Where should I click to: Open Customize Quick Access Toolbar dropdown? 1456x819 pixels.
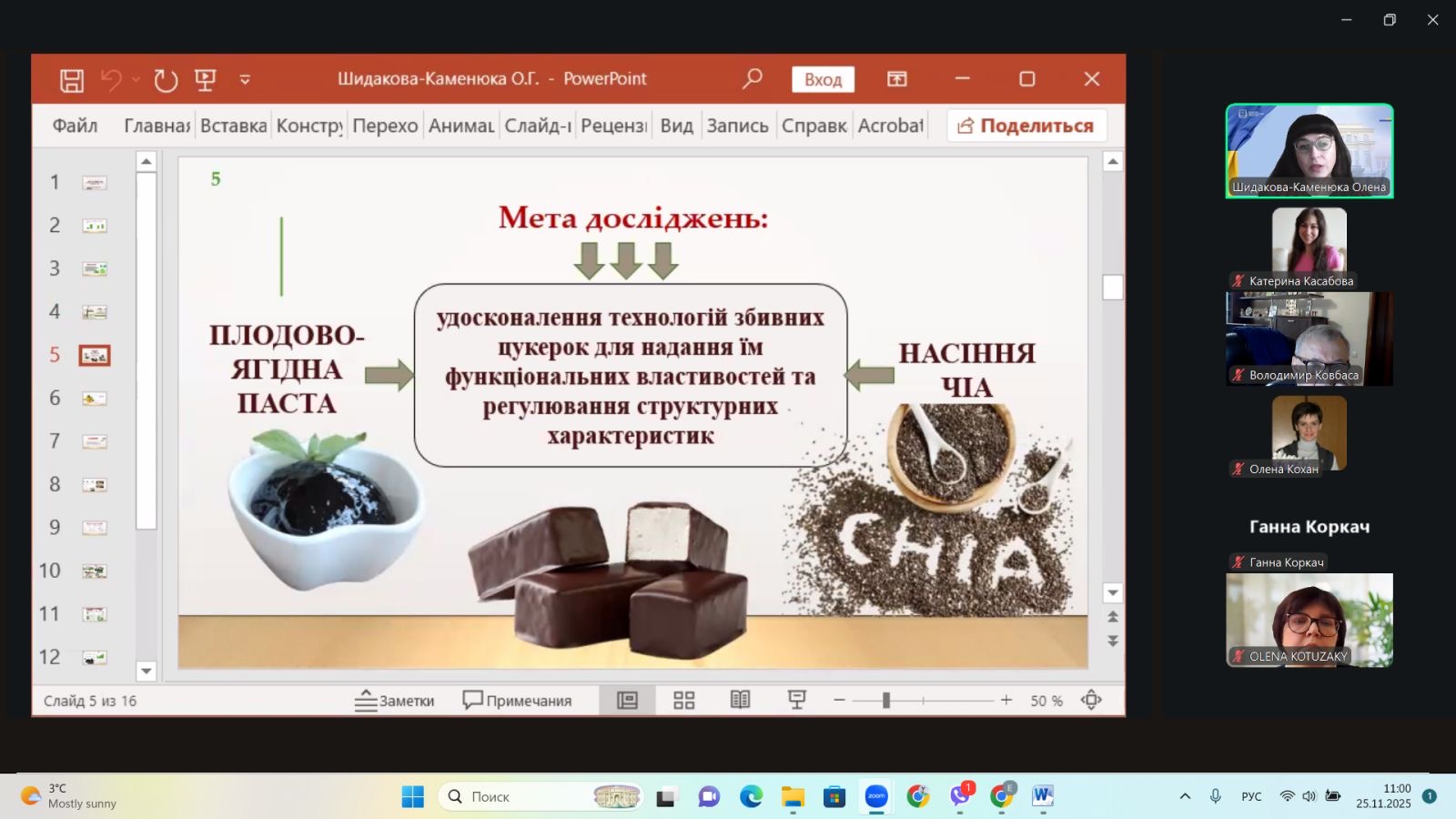(245, 80)
